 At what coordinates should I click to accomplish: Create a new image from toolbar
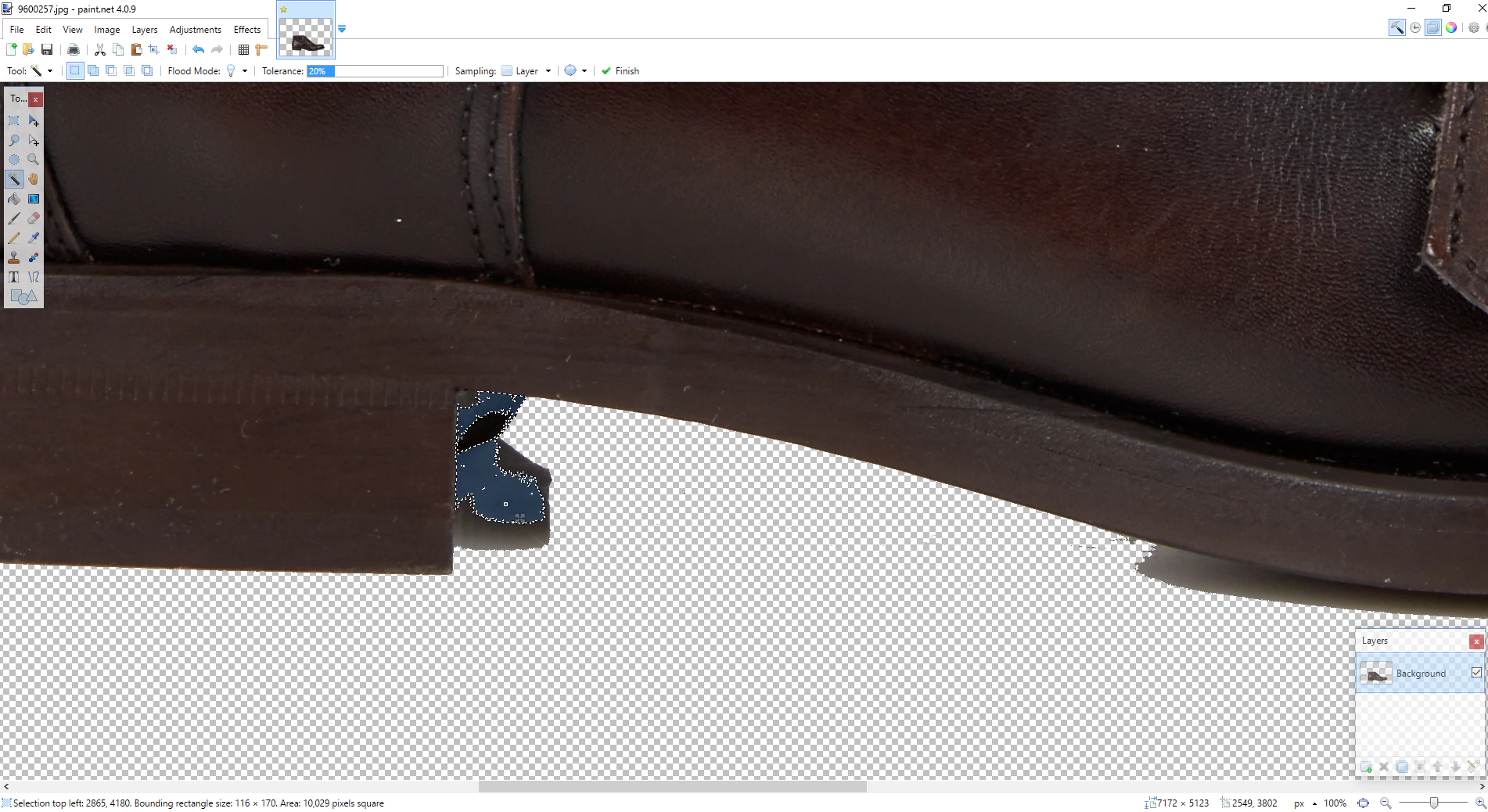pos(11,49)
